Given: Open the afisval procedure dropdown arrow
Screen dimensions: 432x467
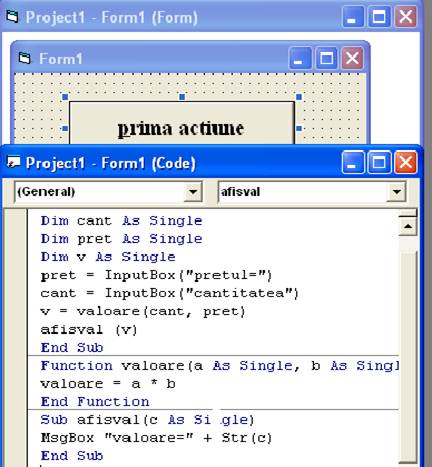Looking at the screenshot, I should coord(396,192).
